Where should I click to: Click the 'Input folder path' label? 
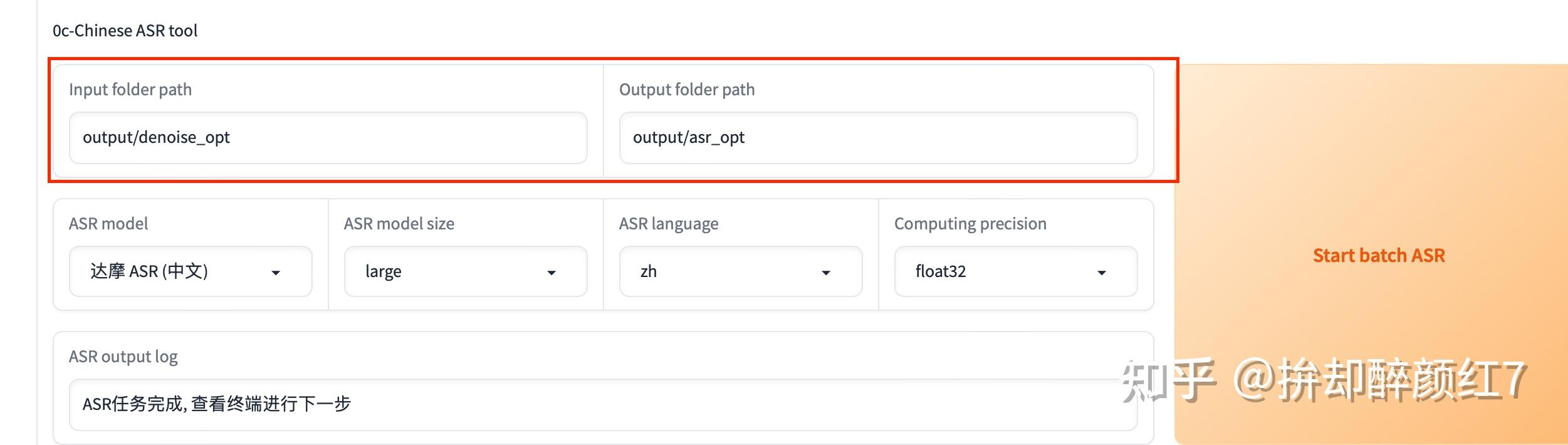click(130, 90)
